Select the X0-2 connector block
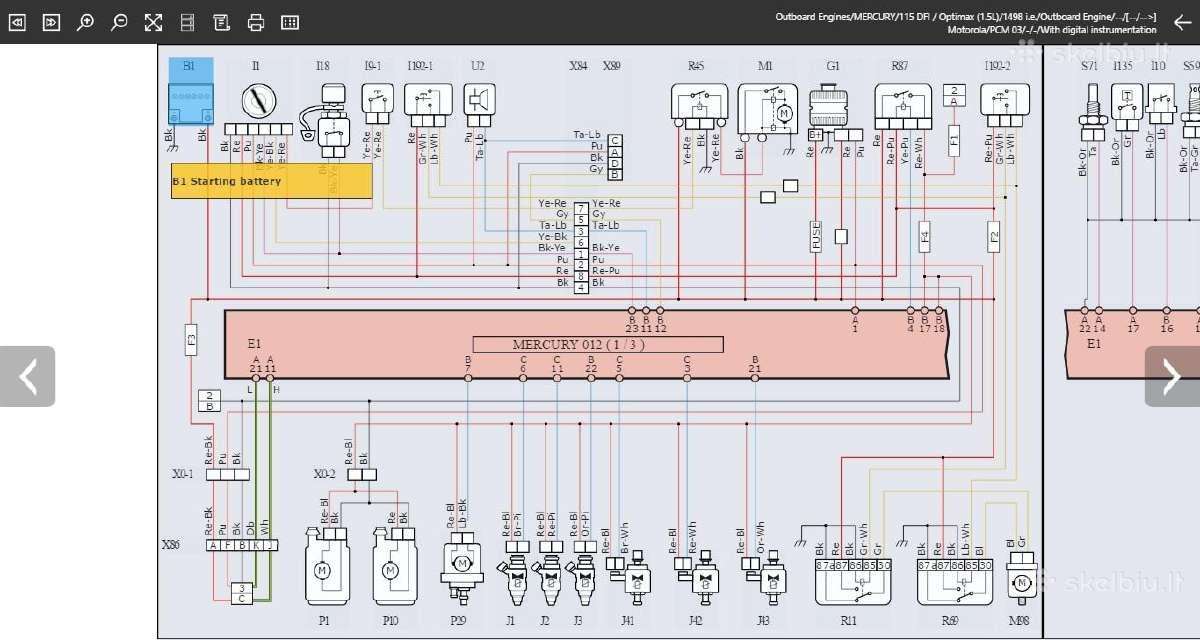This screenshot has height=640, width=1200. pyautogui.click(x=362, y=475)
